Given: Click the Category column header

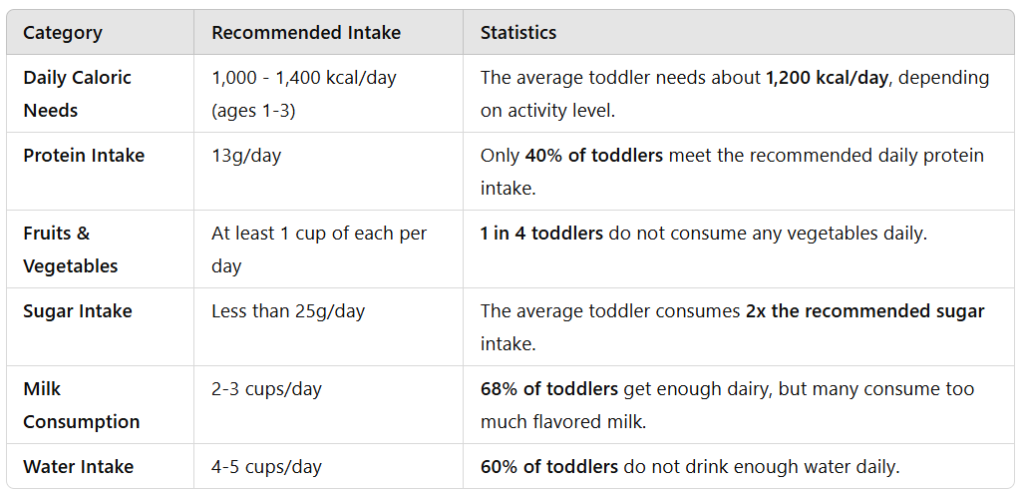Looking at the screenshot, I should click(x=62, y=33).
